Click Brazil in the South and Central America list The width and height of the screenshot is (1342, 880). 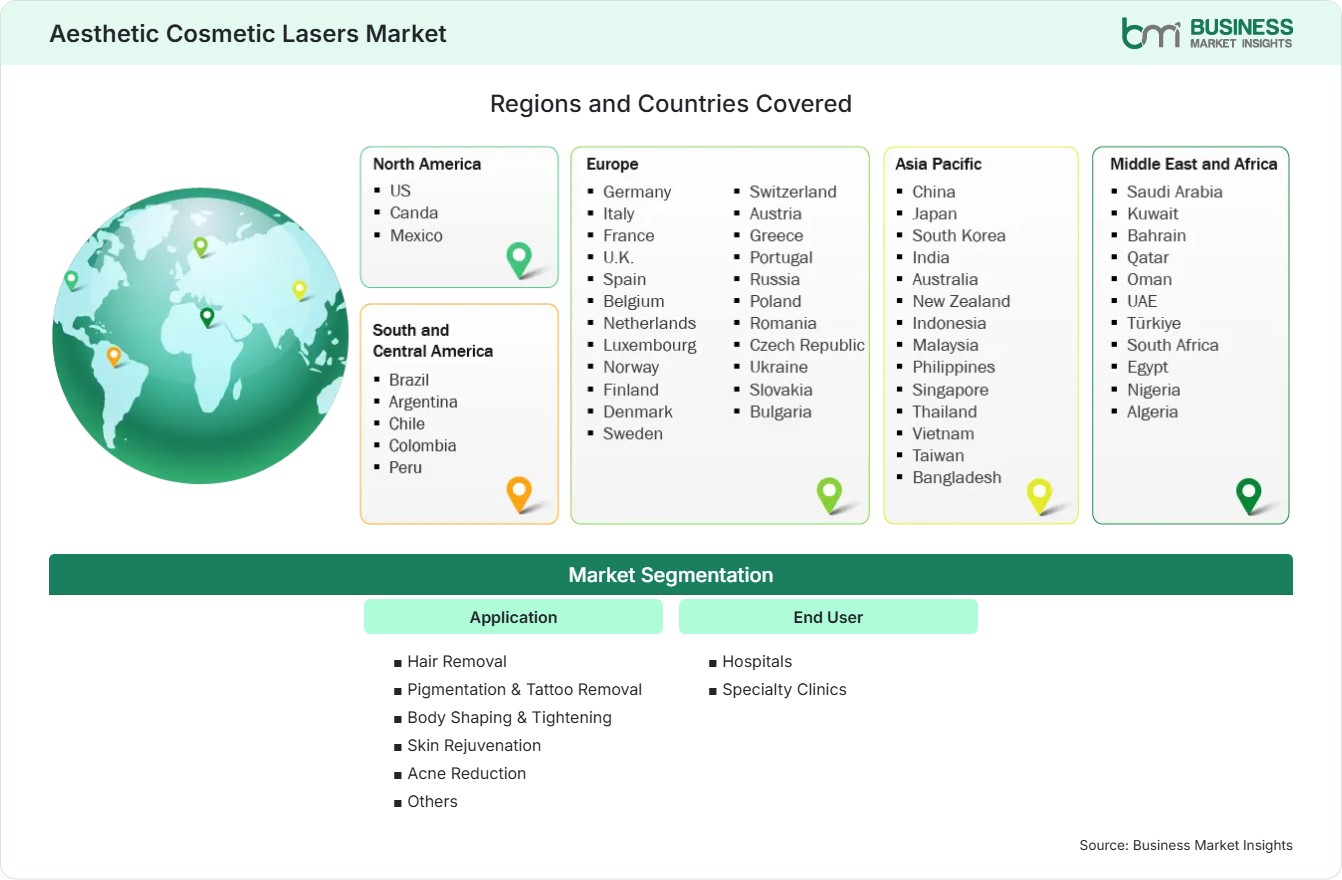pos(409,379)
